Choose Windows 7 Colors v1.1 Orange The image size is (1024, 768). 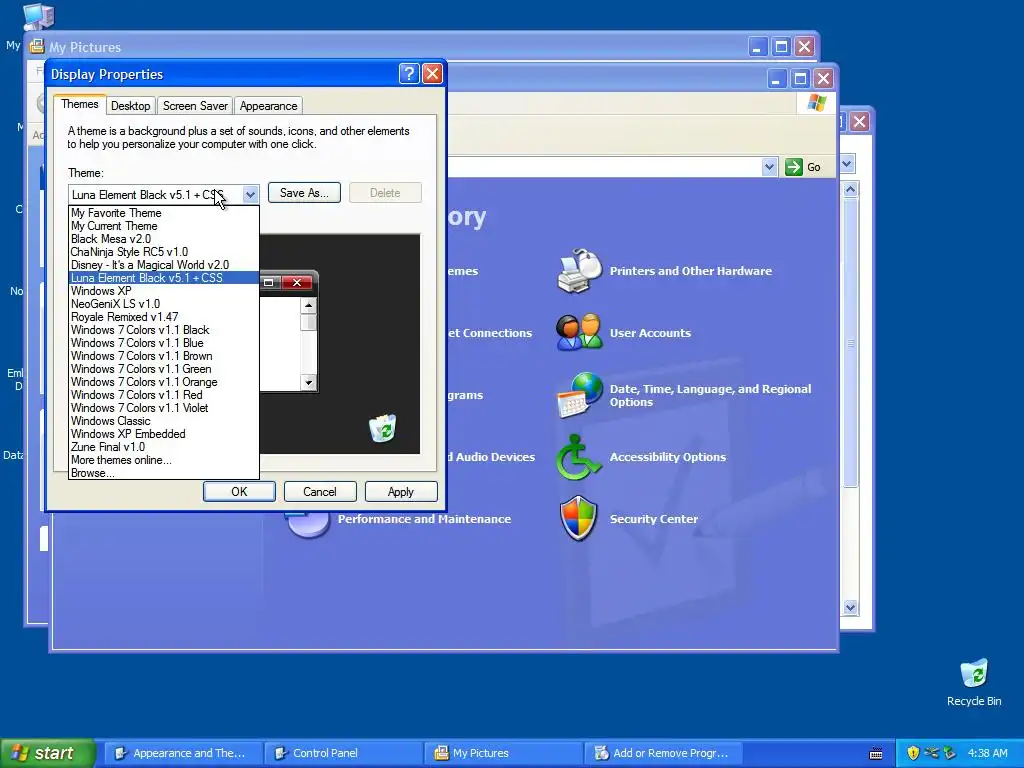point(164,382)
